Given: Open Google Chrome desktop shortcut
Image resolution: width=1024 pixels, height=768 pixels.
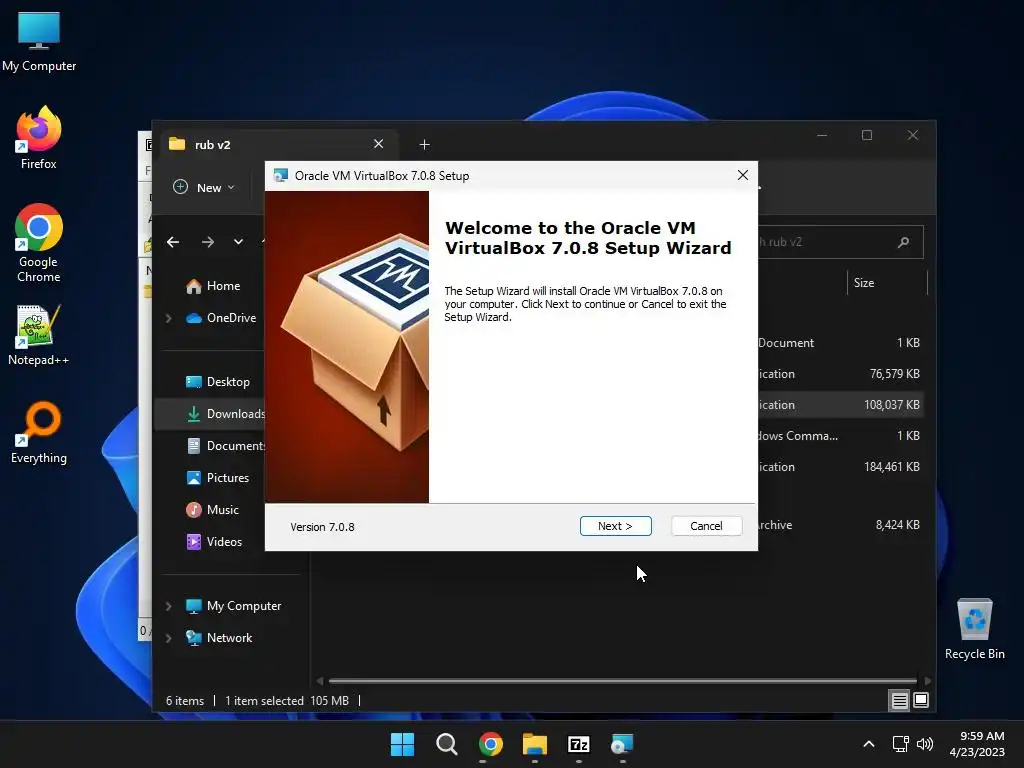Looking at the screenshot, I should [39, 243].
